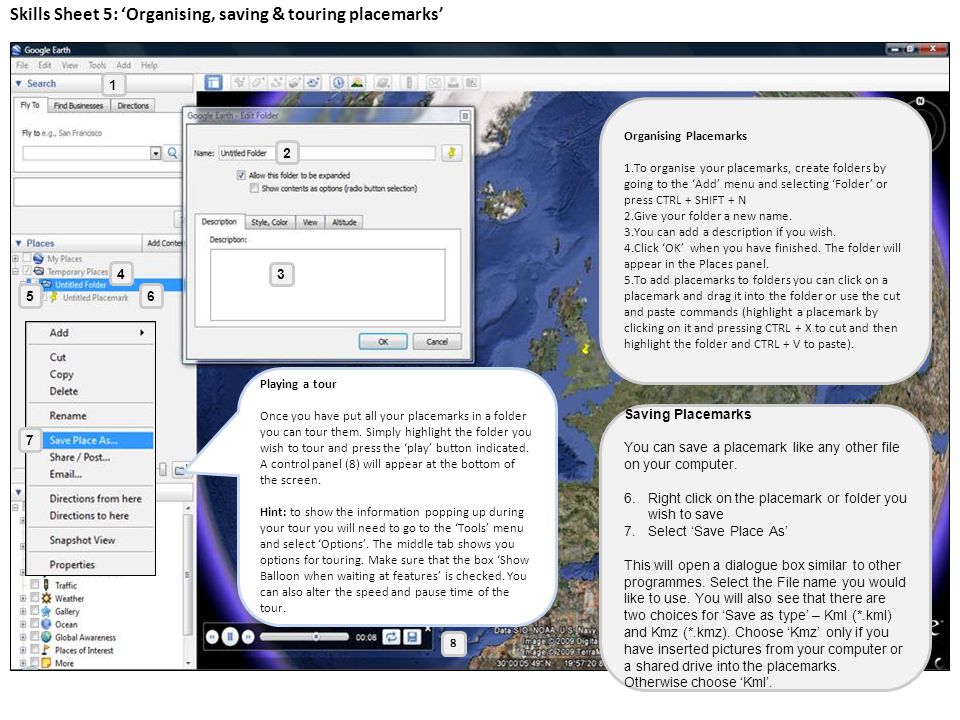Screen dimensions: 960x720
Task: Close the tour control panel
Action: (x=428, y=629)
